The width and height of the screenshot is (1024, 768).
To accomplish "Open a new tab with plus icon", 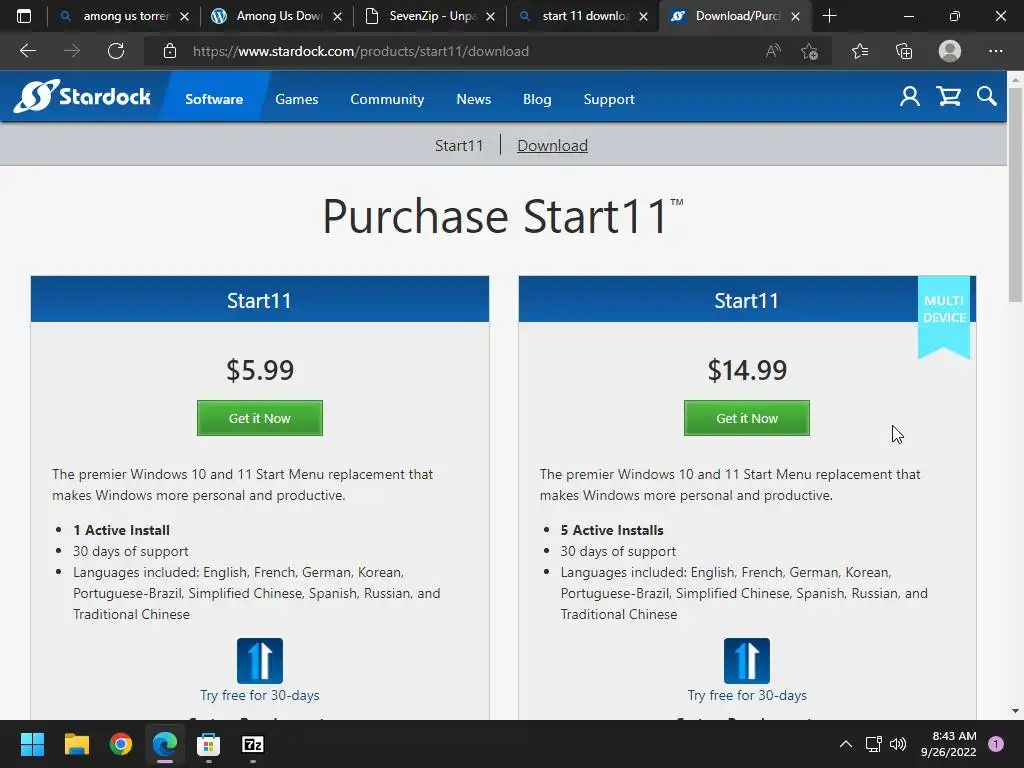I will pyautogui.click(x=829, y=16).
